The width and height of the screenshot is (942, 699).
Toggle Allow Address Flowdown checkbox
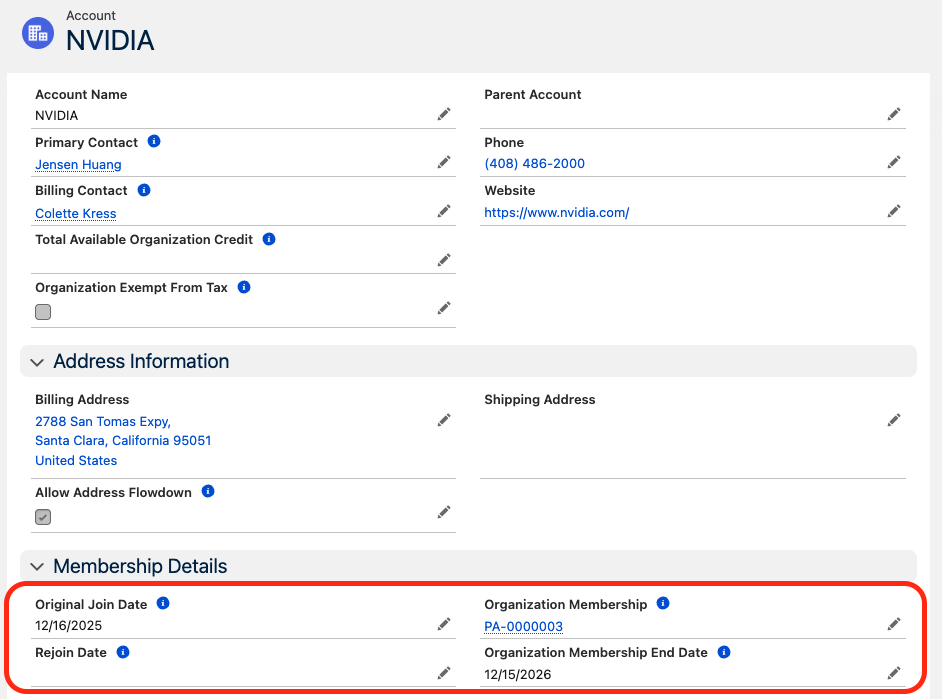click(x=43, y=517)
